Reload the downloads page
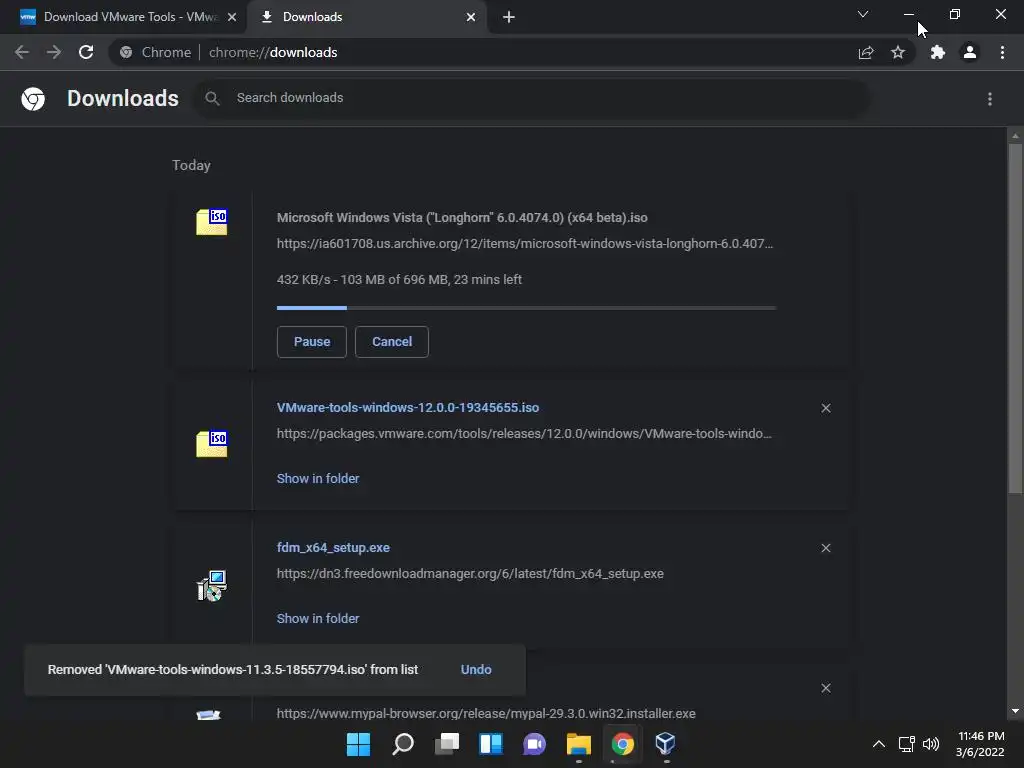 pos(86,52)
